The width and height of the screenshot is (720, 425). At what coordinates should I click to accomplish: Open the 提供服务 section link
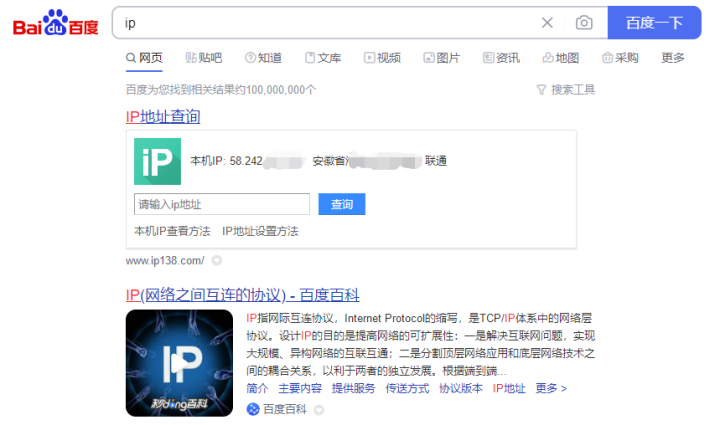(x=354, y=388)
